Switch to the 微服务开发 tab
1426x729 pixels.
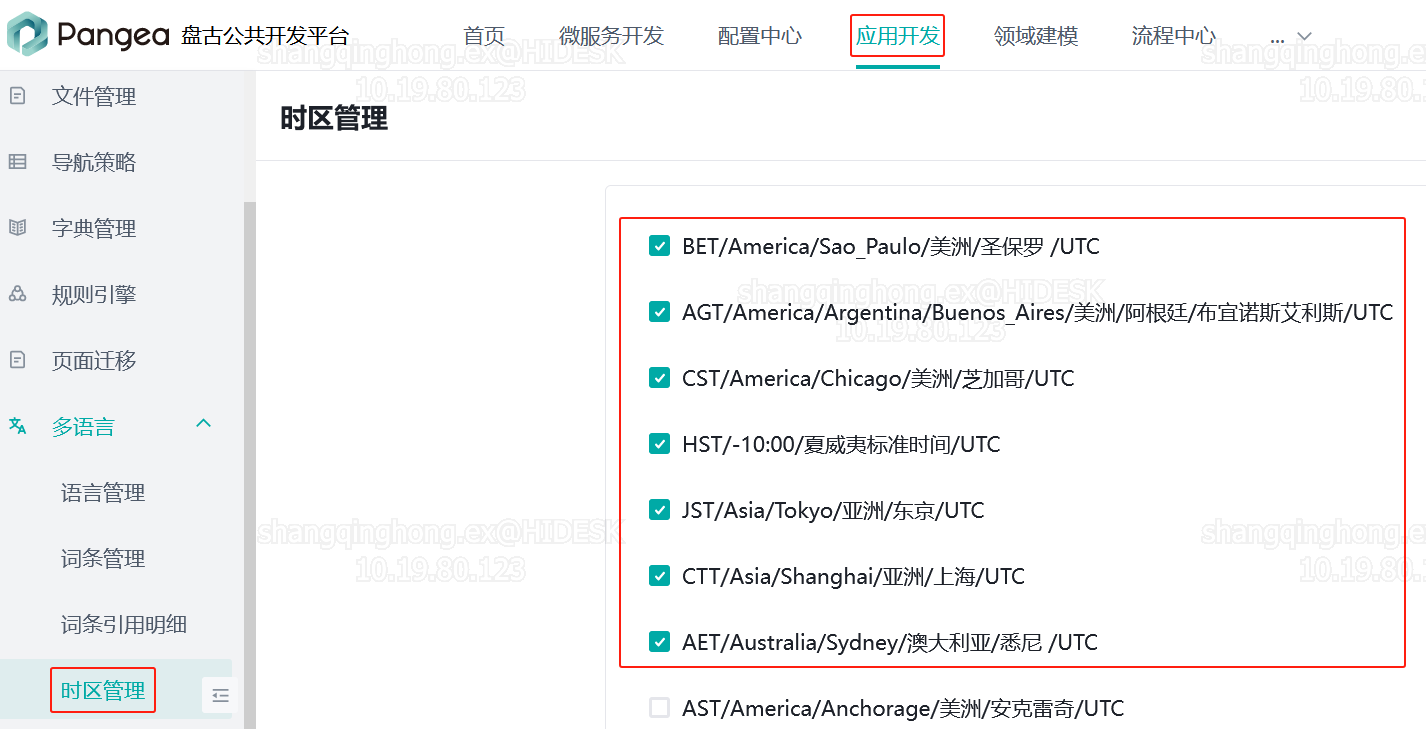pos(611,37)
